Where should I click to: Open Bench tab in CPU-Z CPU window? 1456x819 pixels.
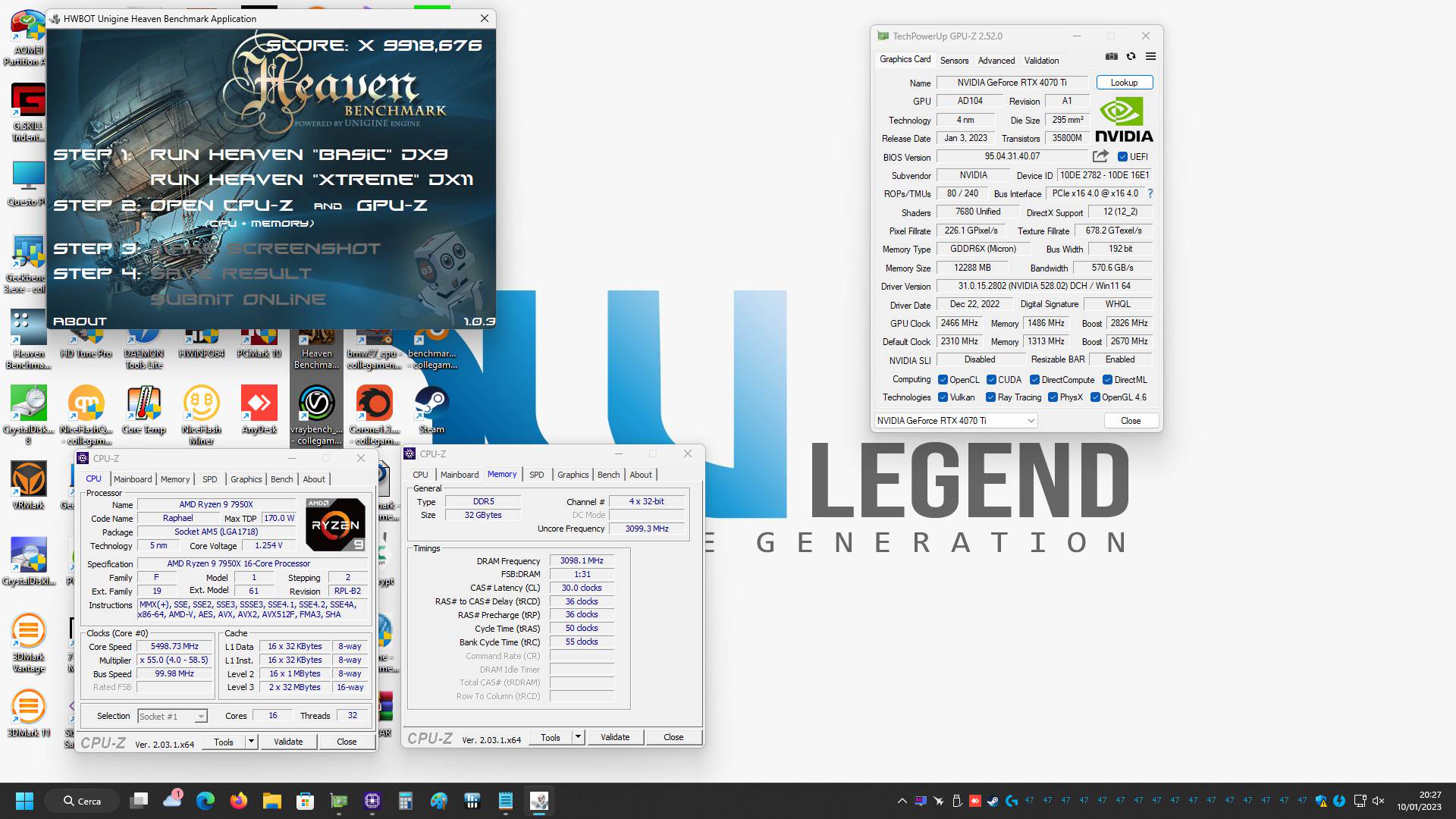[x=281, y=479]
